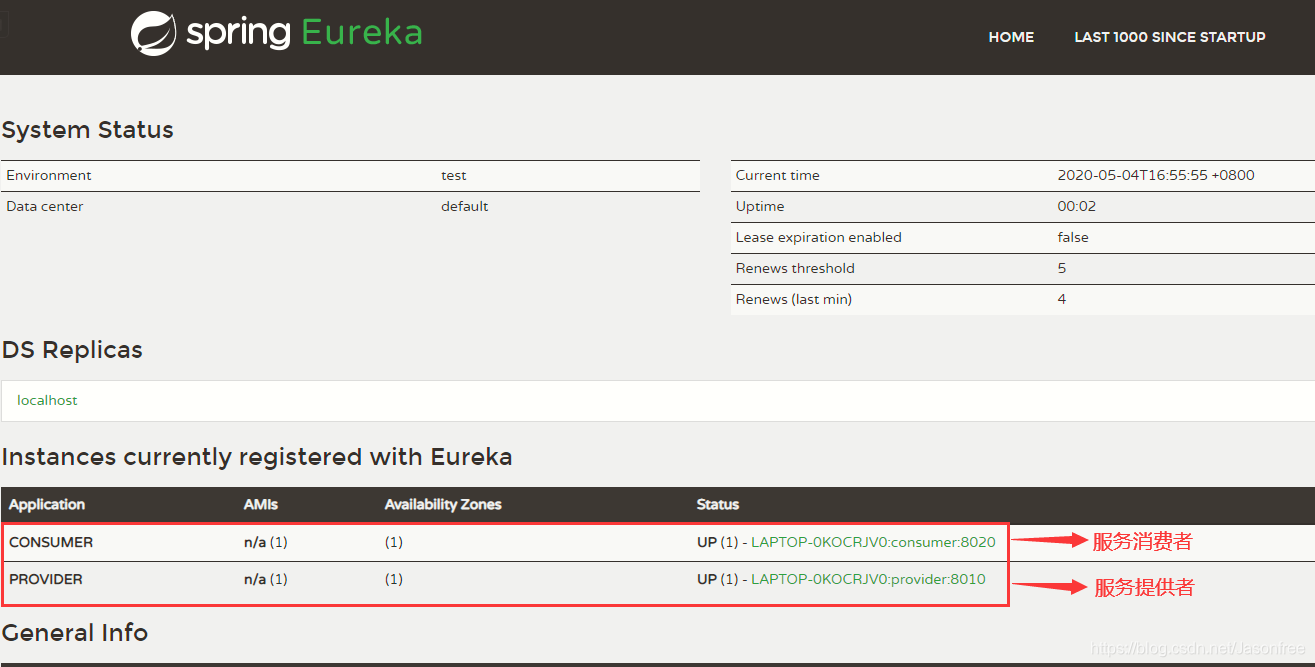The width and height of the screenshot is (1315, 667).
Task: Select the Environment label
Action: pyautogui.click(x=49, y=175)
